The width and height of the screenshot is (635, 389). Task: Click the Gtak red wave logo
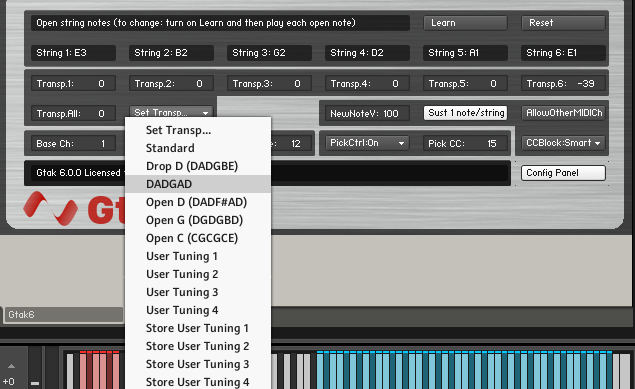50,208
